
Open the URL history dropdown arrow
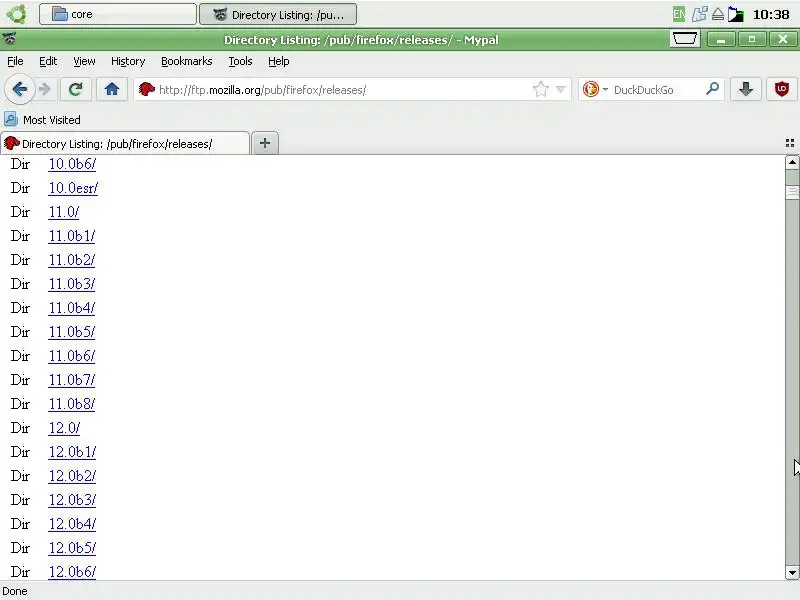point(561,90)
